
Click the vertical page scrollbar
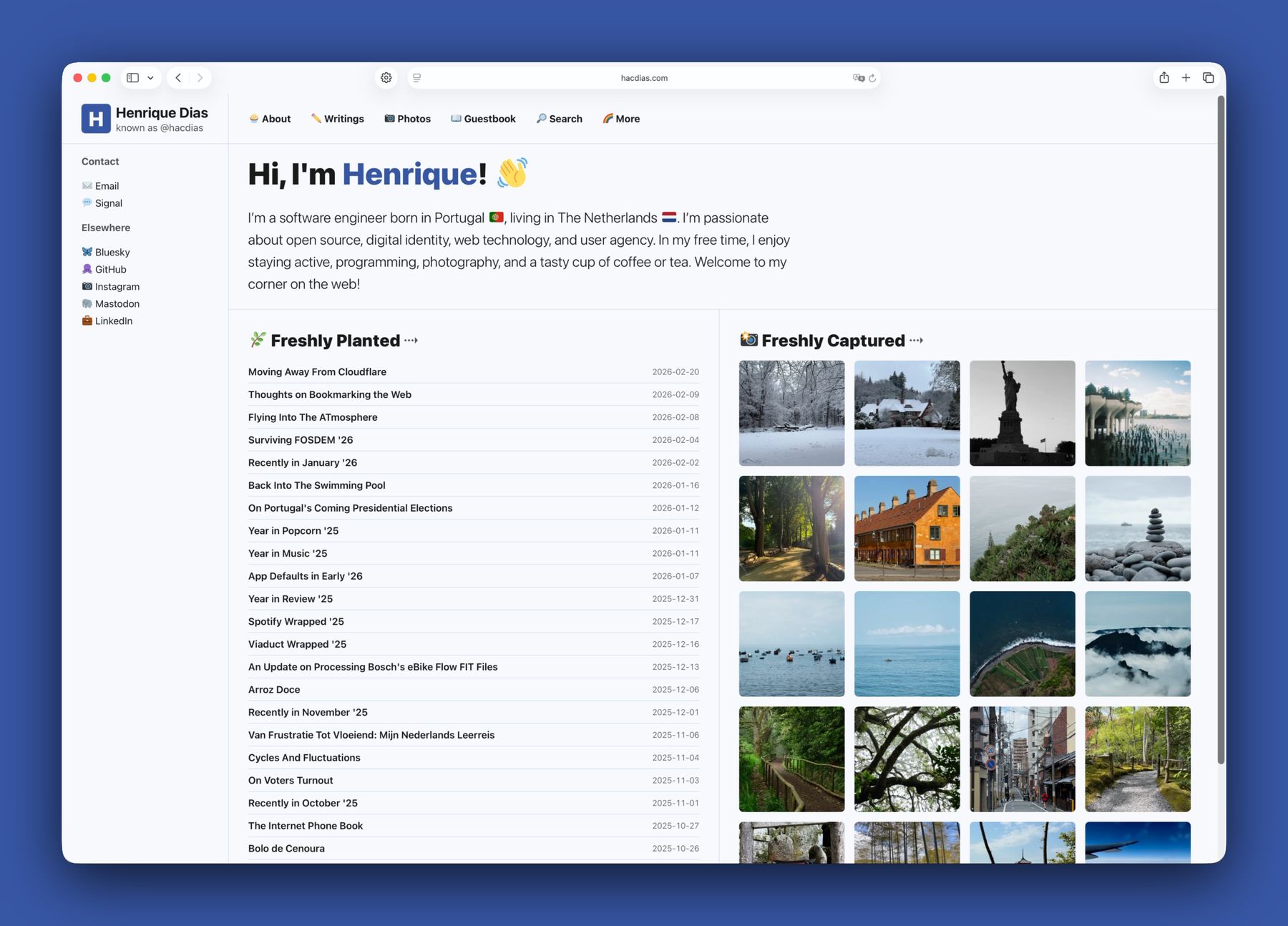pyautogui.click(x=1221, y=429)
